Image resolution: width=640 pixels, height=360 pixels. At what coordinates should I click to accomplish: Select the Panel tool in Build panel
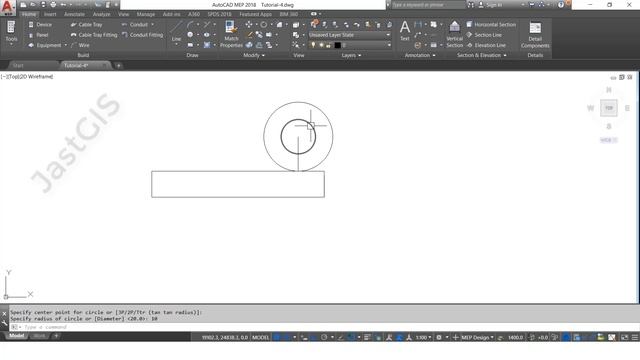point(38,35)
